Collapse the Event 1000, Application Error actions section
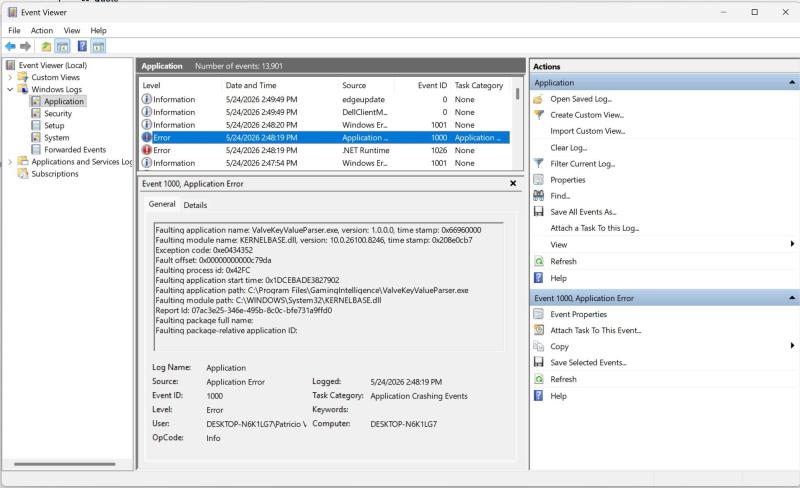Screen dimensions: 800x488 coord(792,298)
